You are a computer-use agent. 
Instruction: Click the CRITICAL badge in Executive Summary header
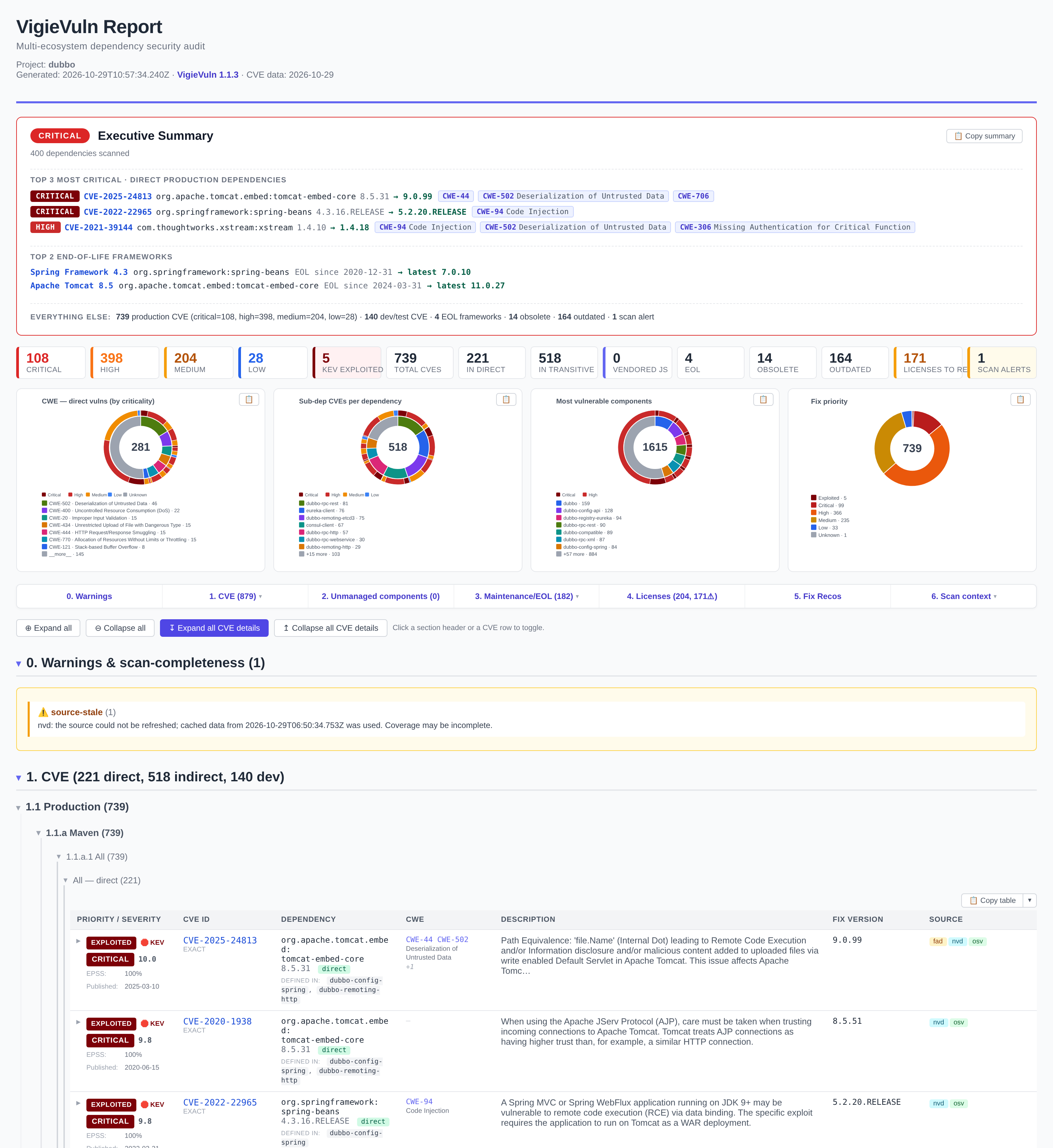point(60,136)
